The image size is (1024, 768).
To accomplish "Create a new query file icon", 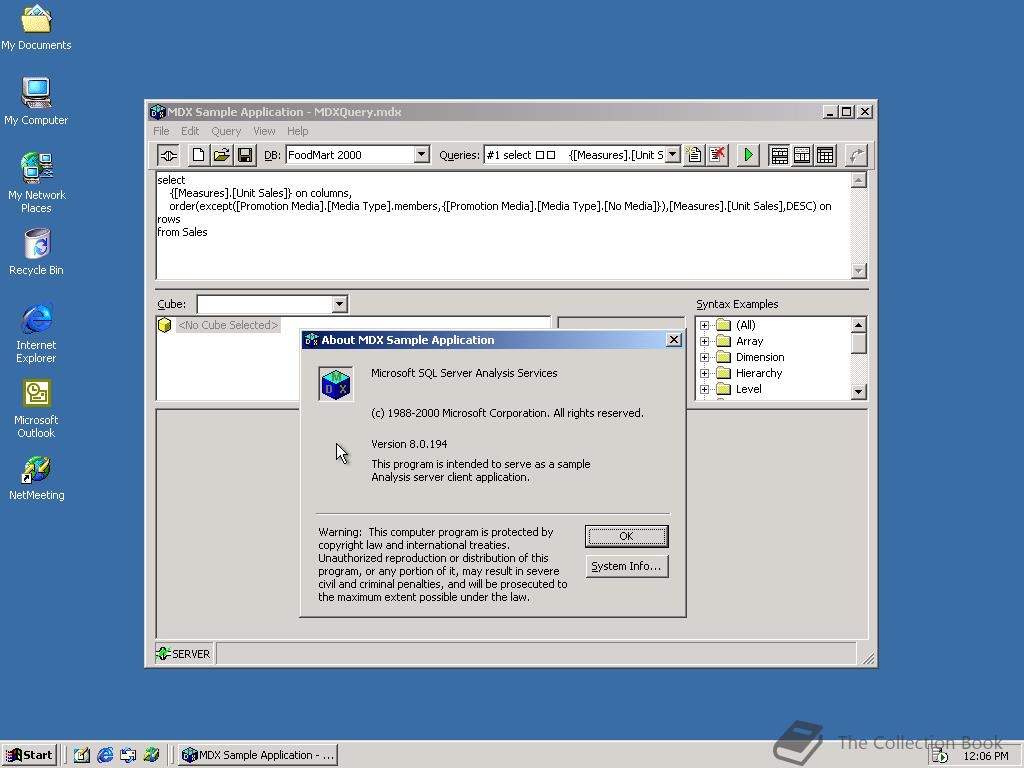I will 198,155.
